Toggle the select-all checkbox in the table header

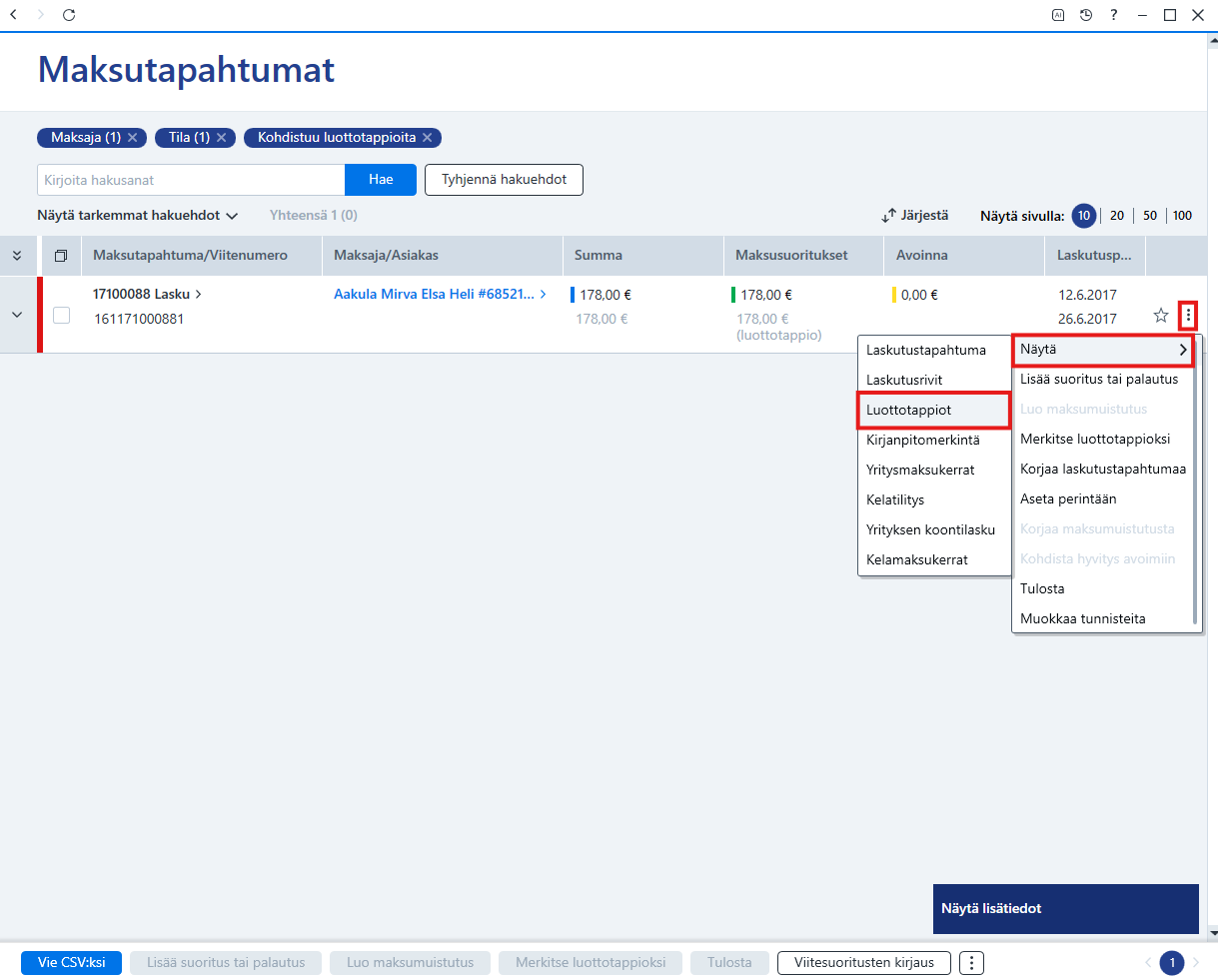[x=61, y=256]
